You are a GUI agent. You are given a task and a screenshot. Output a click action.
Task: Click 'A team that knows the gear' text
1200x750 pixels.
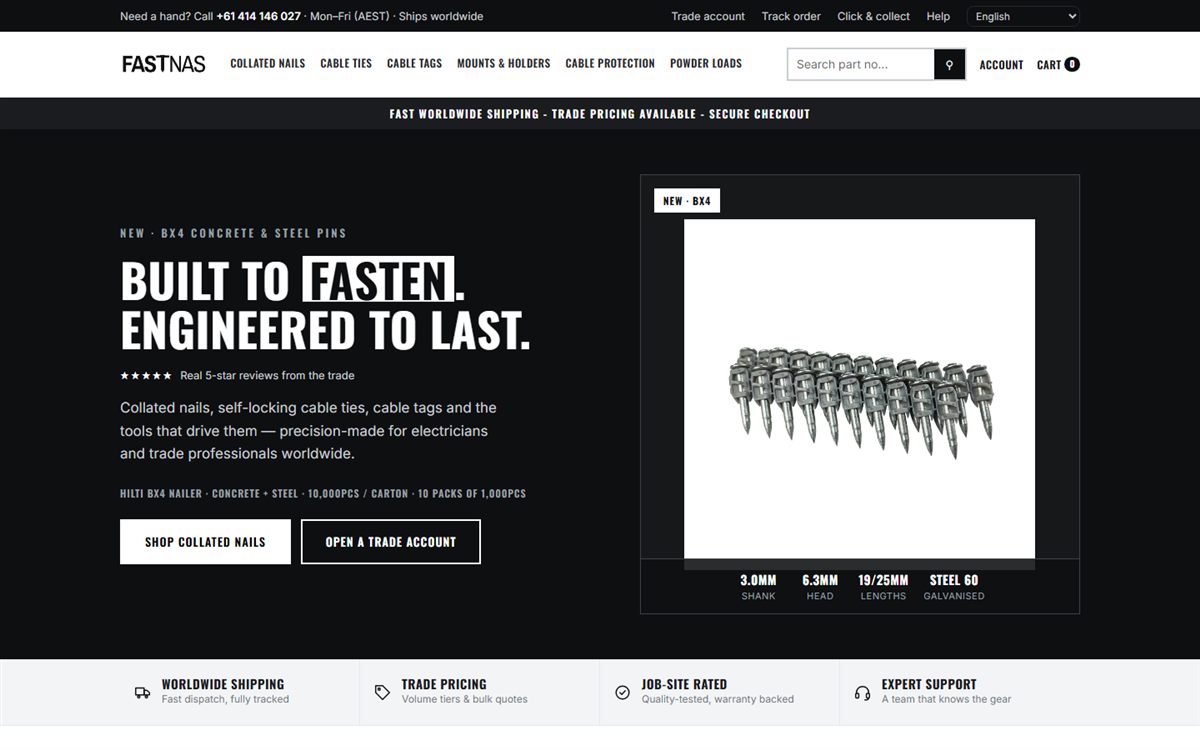[946, 699]
